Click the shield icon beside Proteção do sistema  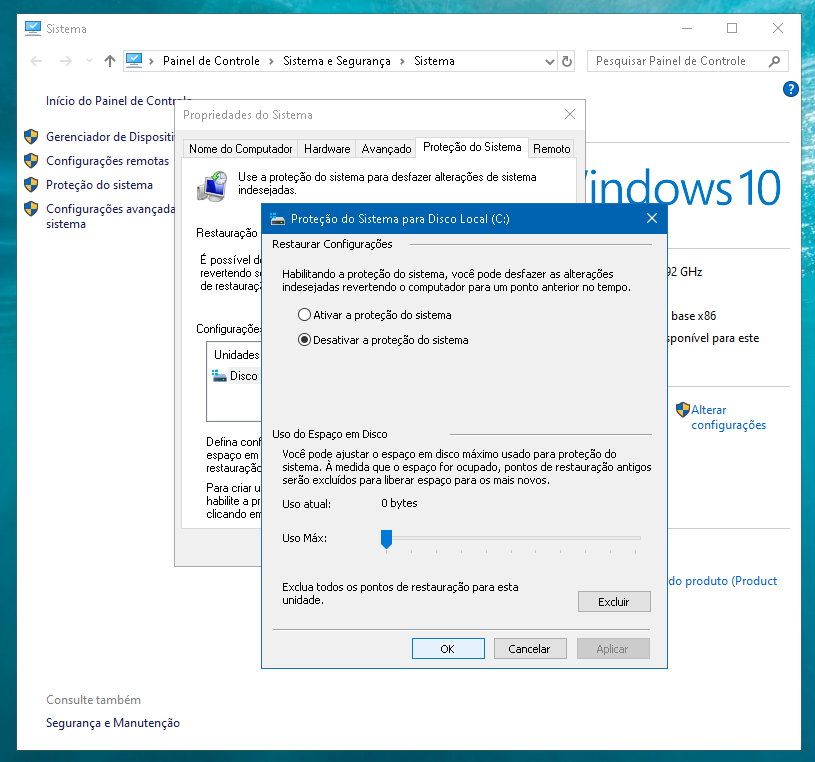click(x=31, y=185)
